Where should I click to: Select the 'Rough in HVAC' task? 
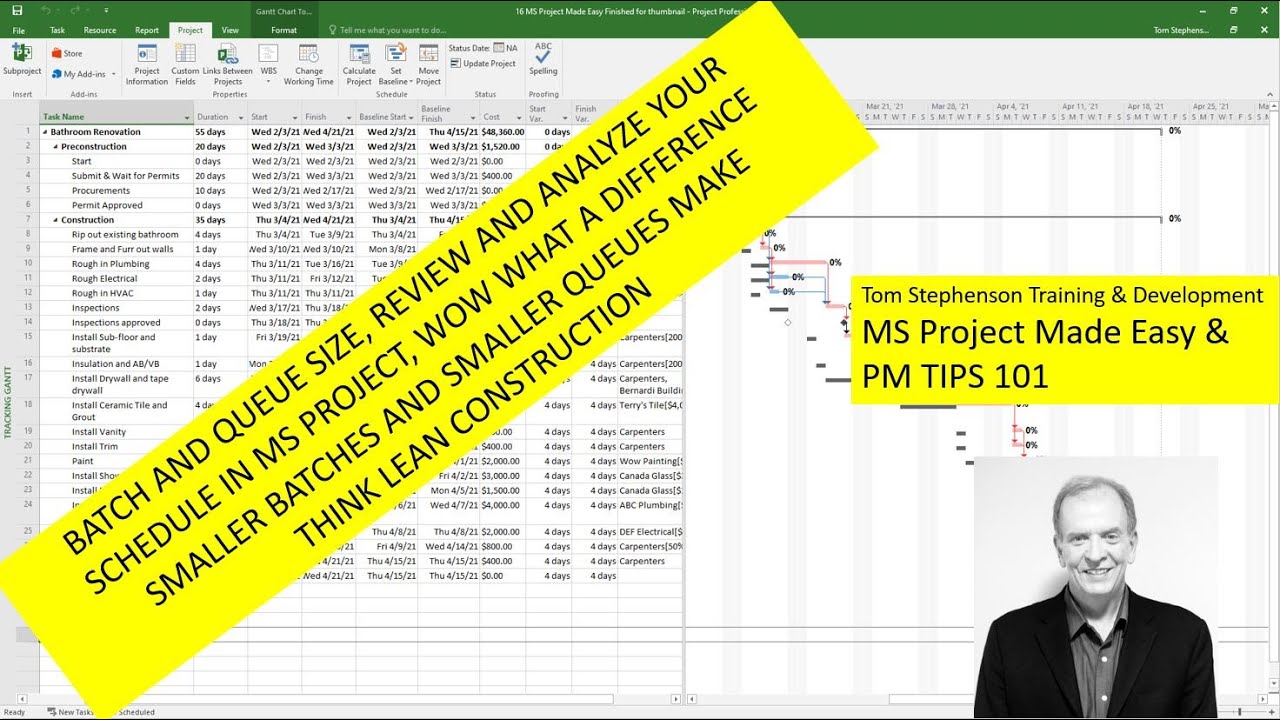[x=102, y=294]
